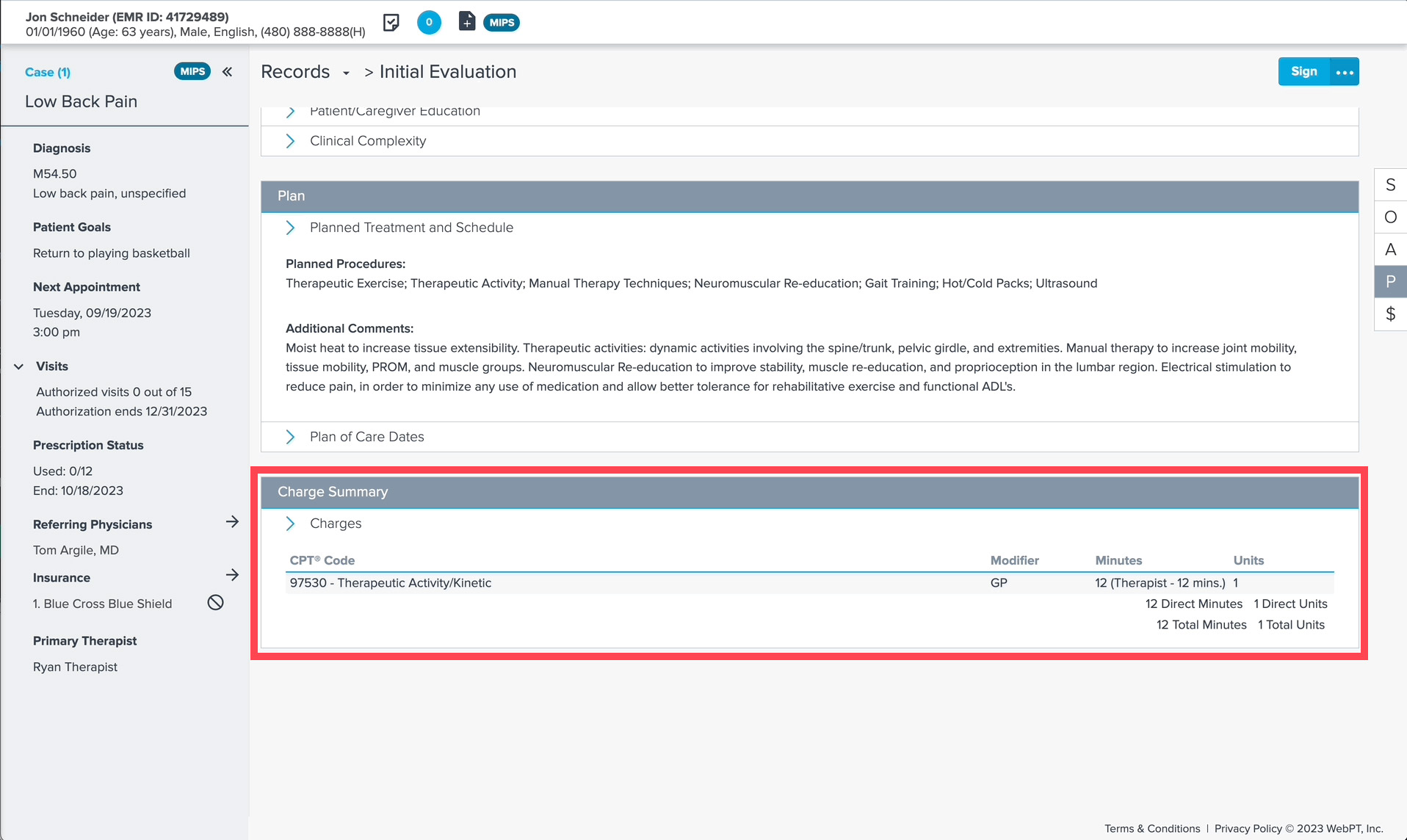Click the more options ellipsis button

pyautogui.click(x=1345, y=71)
